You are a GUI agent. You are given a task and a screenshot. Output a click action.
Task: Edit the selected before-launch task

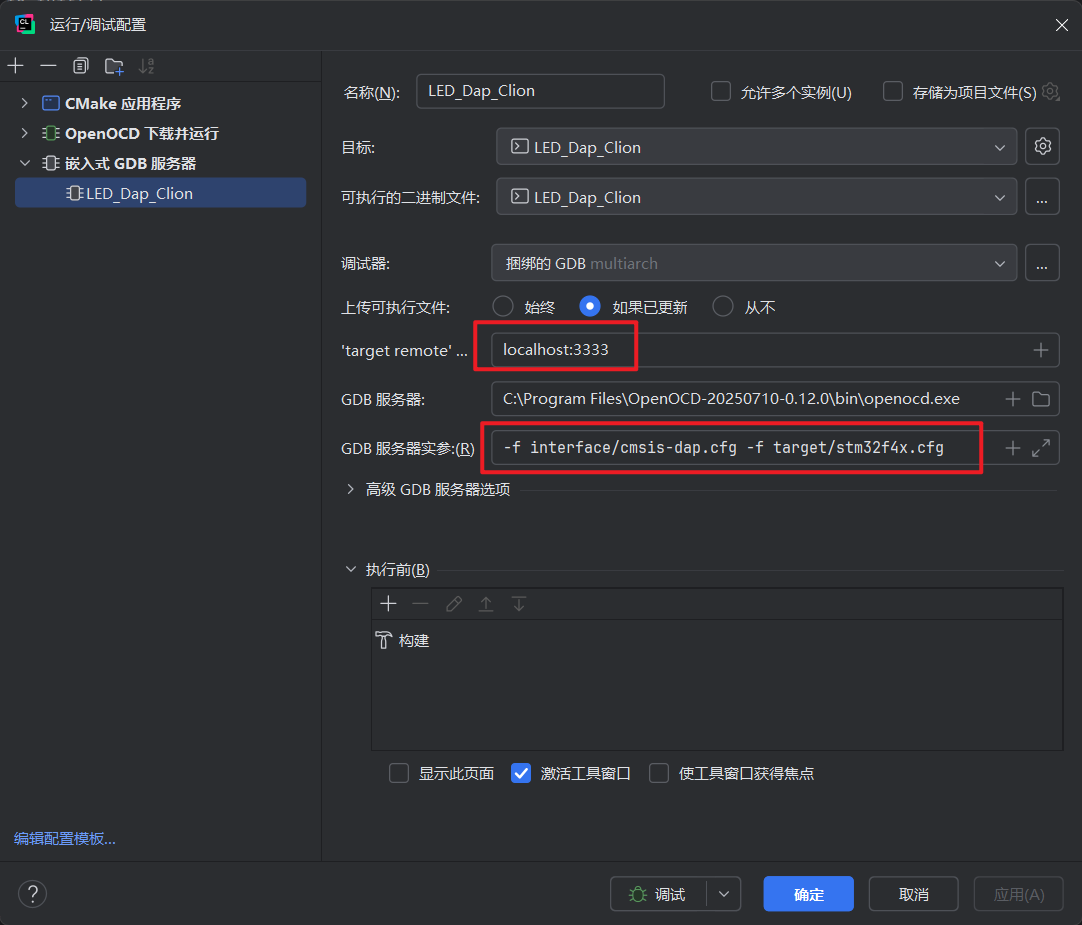[453, 604]
